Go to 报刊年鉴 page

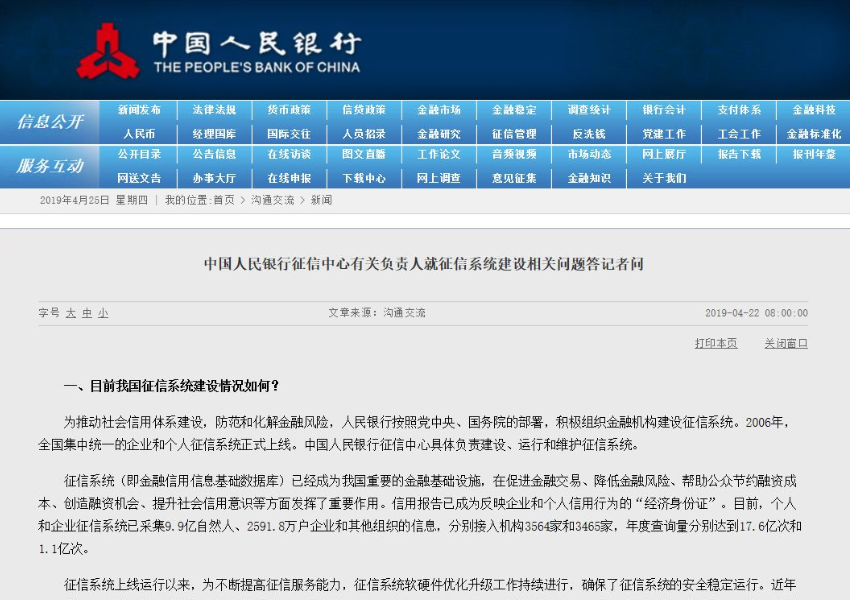(814, 155)
